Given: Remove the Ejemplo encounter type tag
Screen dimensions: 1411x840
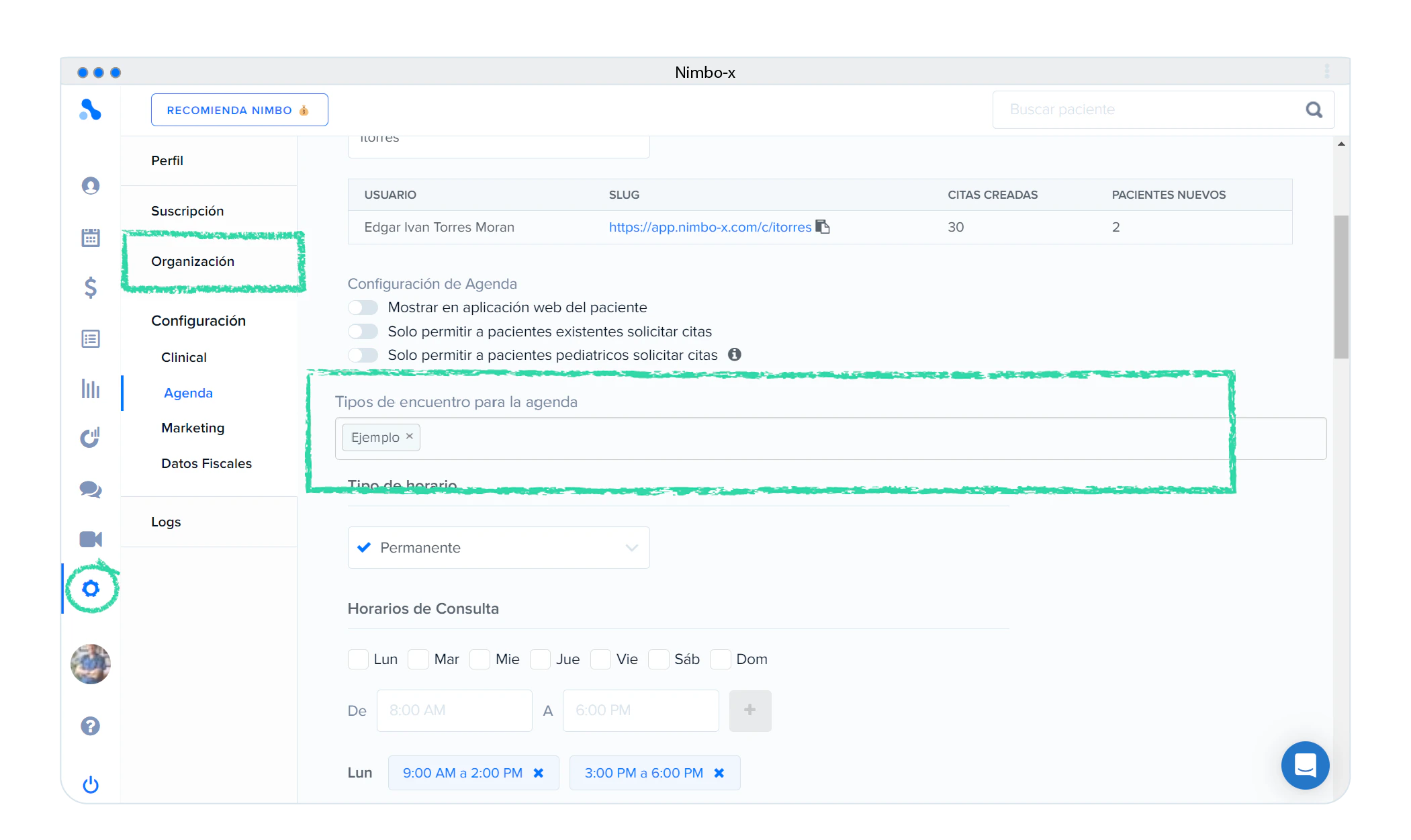Looking at the screenshot, I should 409,436.
